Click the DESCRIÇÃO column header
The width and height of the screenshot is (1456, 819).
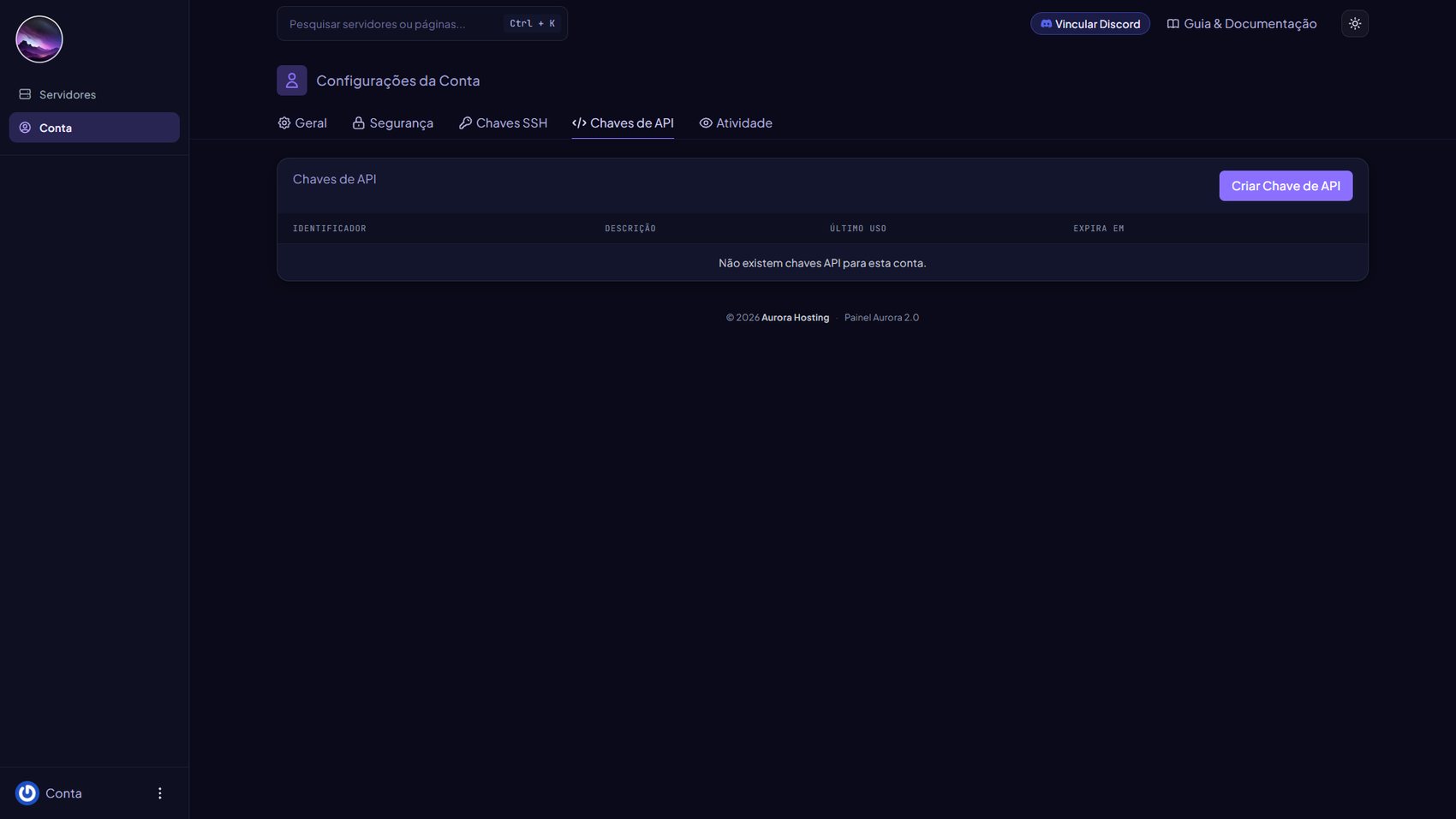tap(630, 229)
